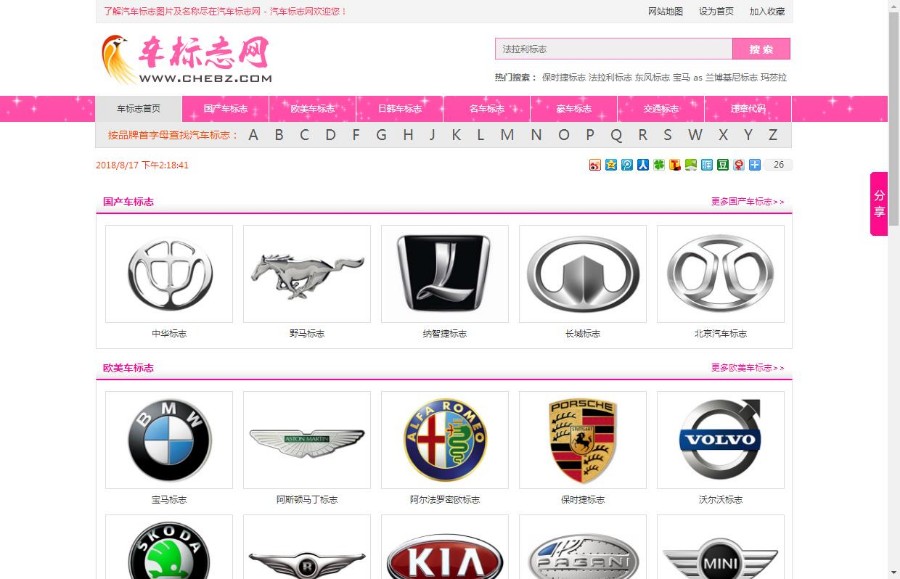900x579 pixels.
Task: Open 车标志首页 tab
Action: [138, 109]
